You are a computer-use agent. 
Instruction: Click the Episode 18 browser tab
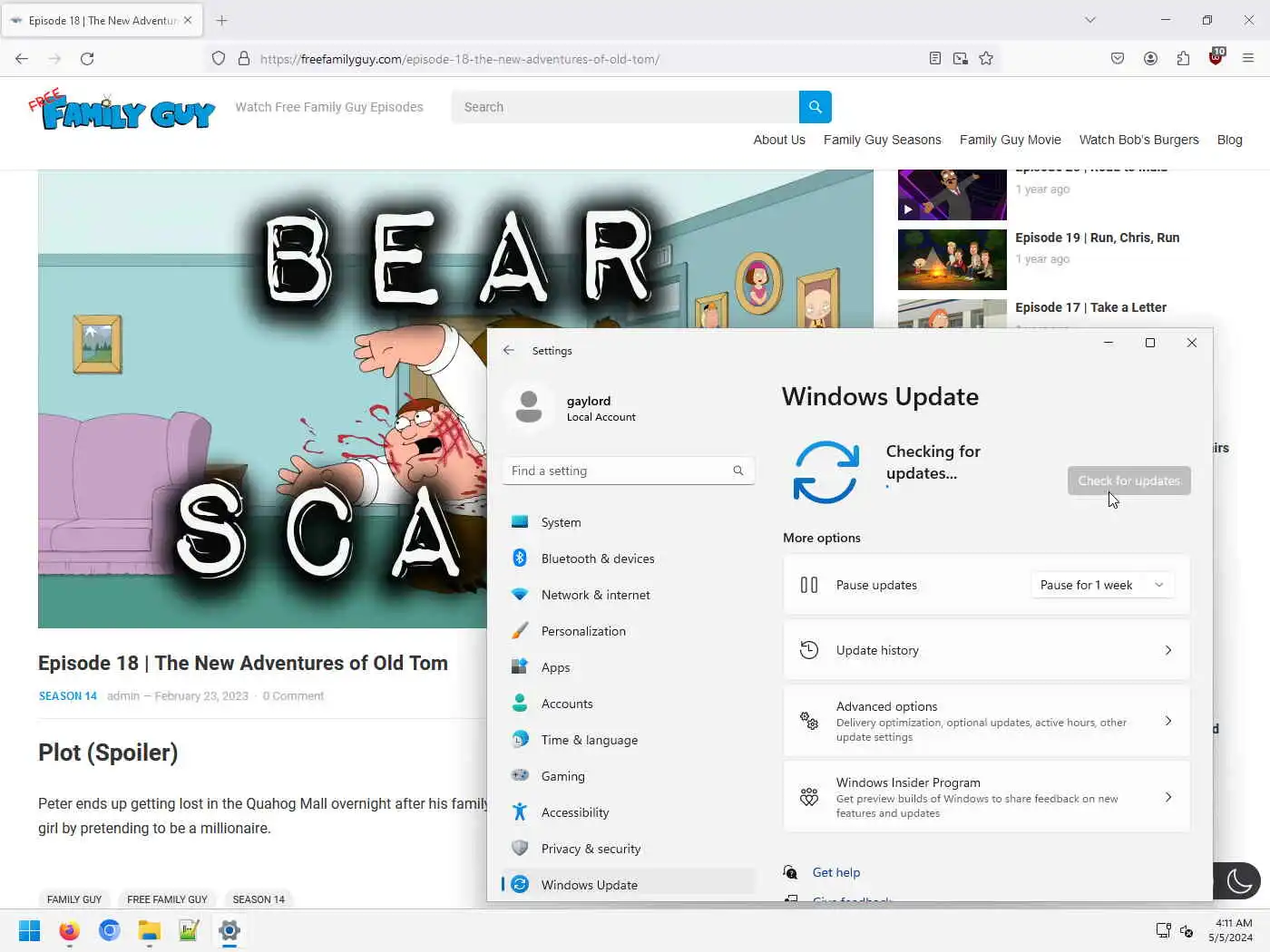tap(102, 20)
